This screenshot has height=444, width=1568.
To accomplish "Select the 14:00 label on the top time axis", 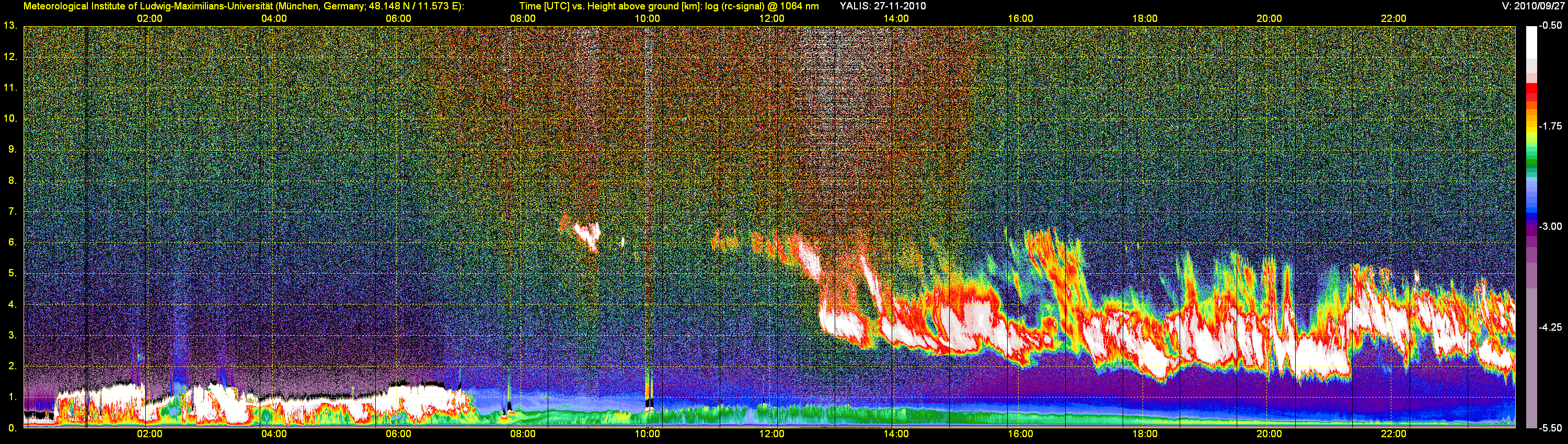I will point(896,19).
